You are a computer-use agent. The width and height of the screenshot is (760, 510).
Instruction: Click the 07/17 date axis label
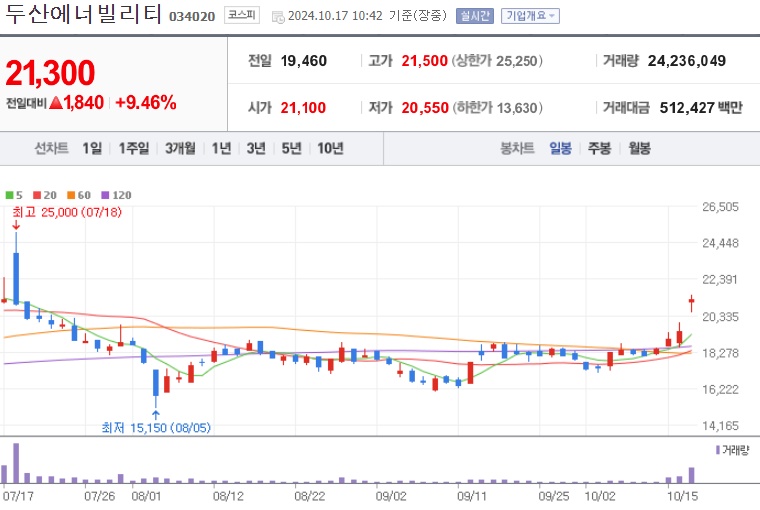(18, 496)
